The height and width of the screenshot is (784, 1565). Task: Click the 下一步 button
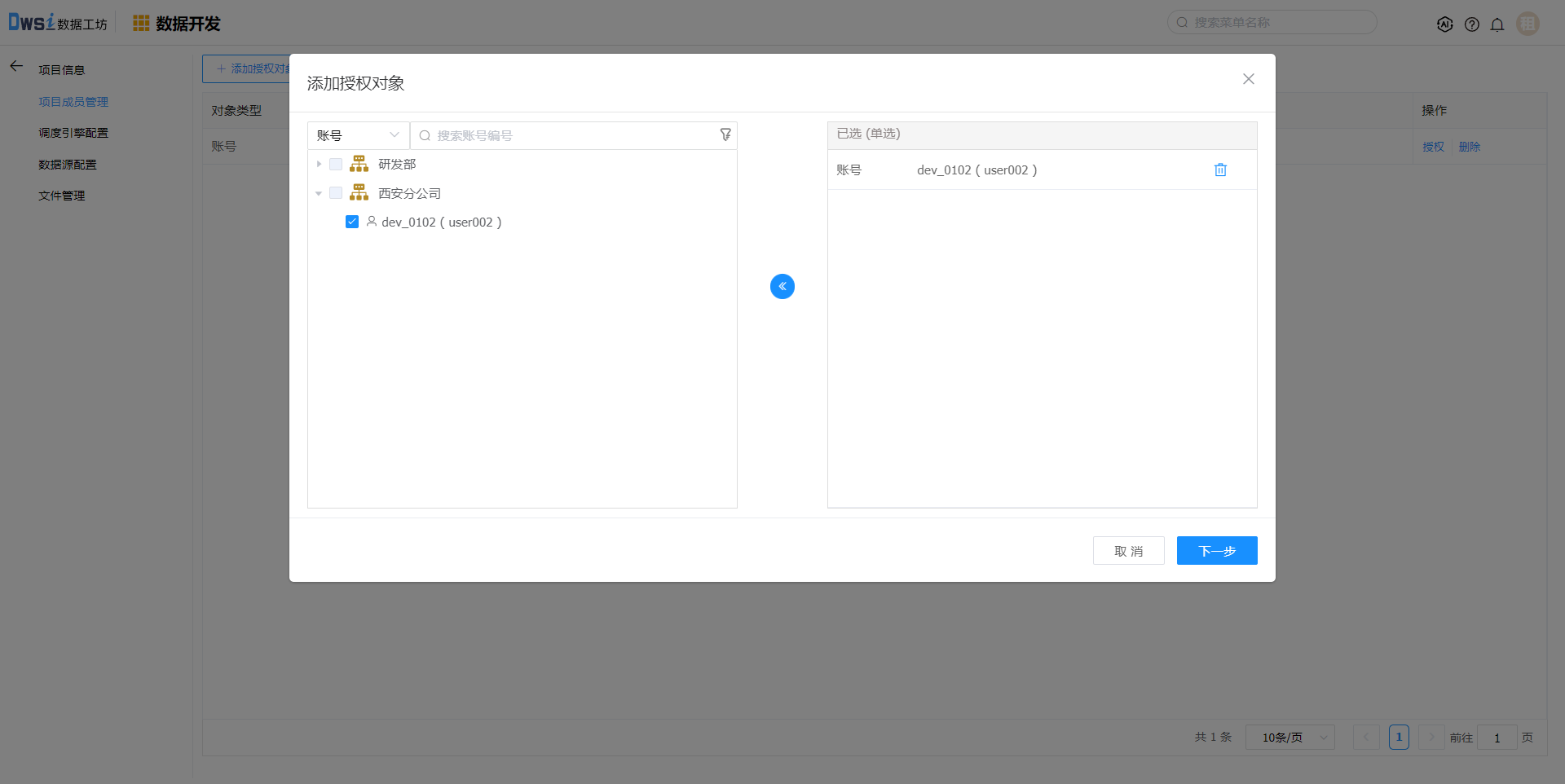click(1216, 551)
